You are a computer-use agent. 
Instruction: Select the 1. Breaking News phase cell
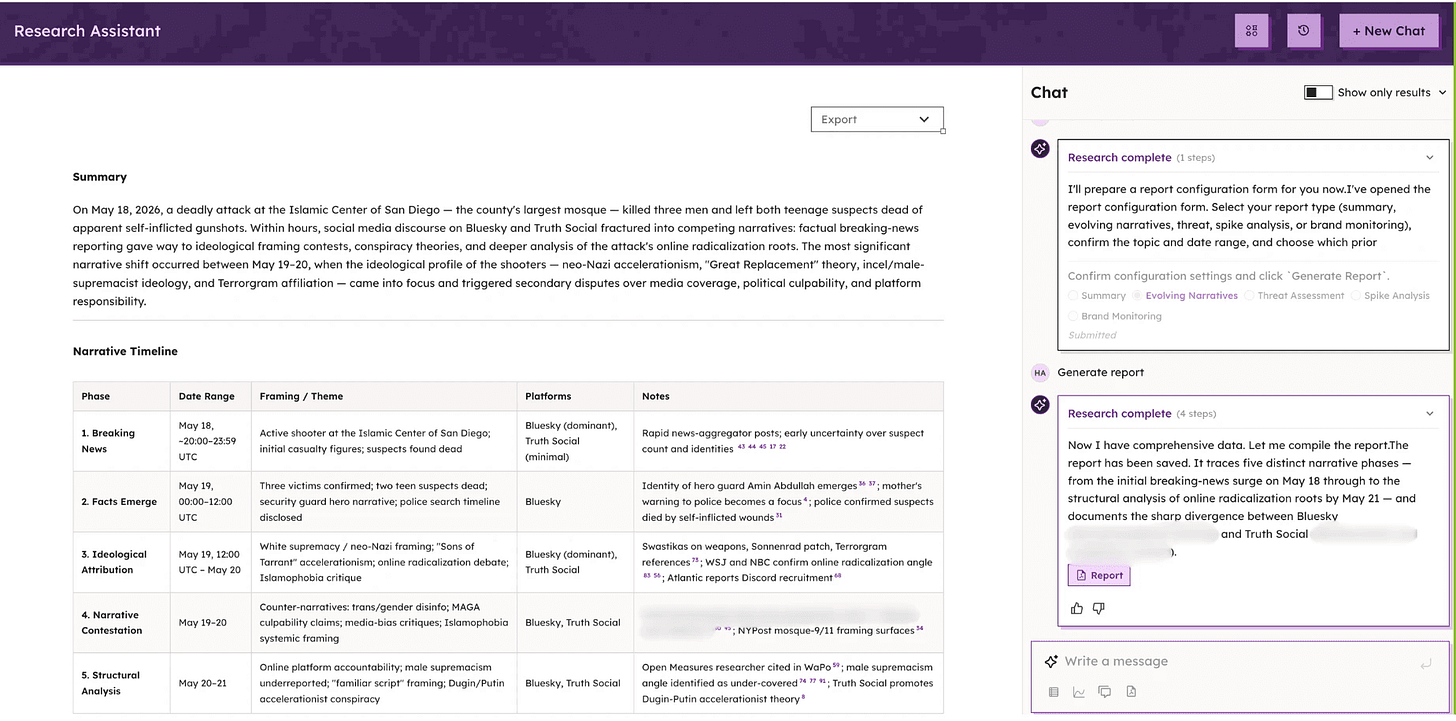pos(122,441)
